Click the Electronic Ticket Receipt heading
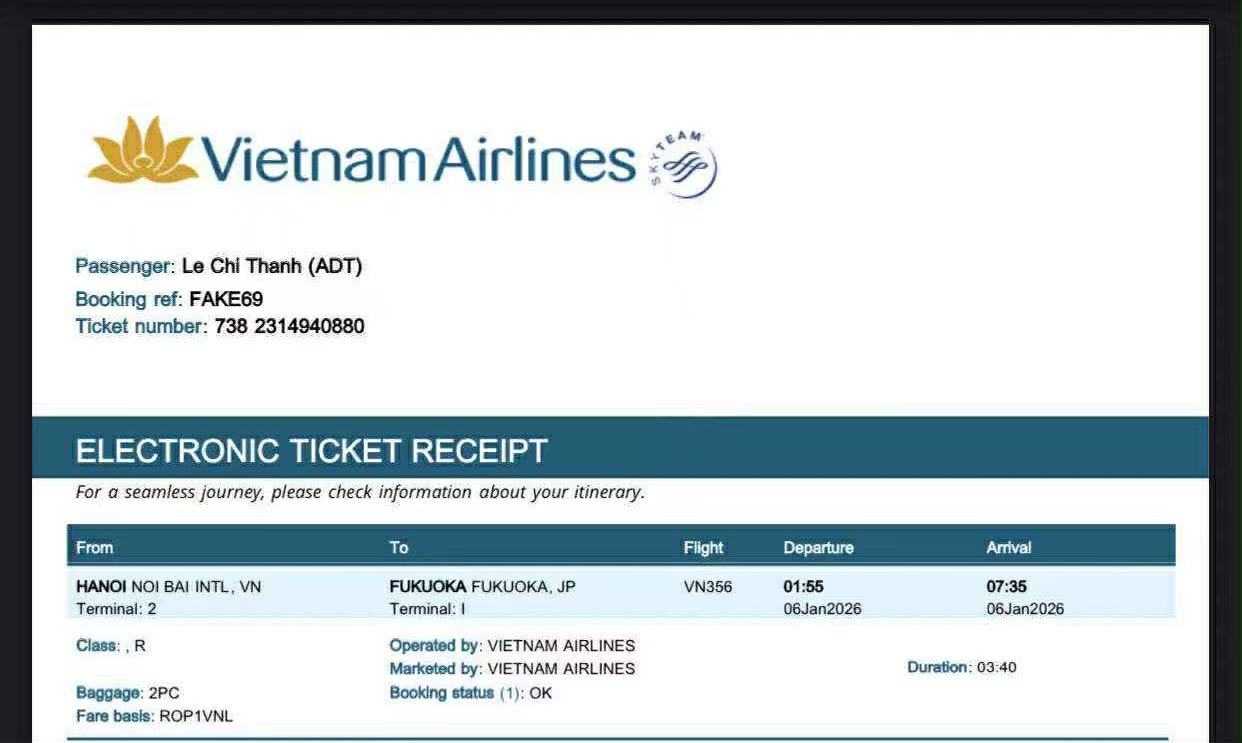 (x=311, y=451)
